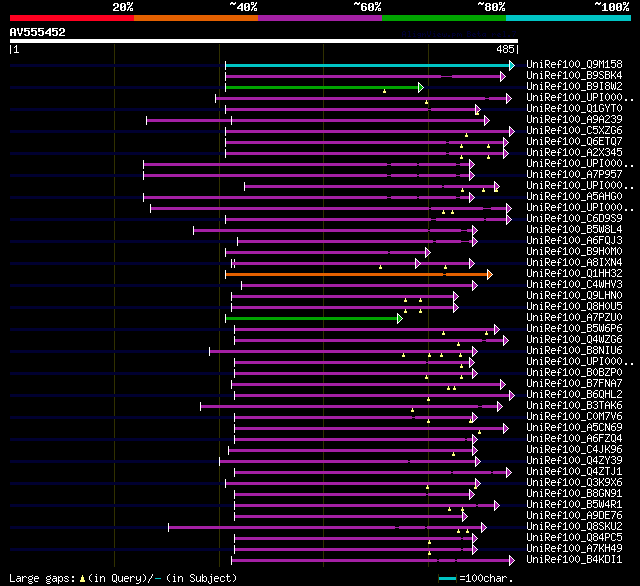Screen dimensions: 640x586
Task: Open the UniRef100_Q9M158 hit label
Action: (x=574, y=64)
